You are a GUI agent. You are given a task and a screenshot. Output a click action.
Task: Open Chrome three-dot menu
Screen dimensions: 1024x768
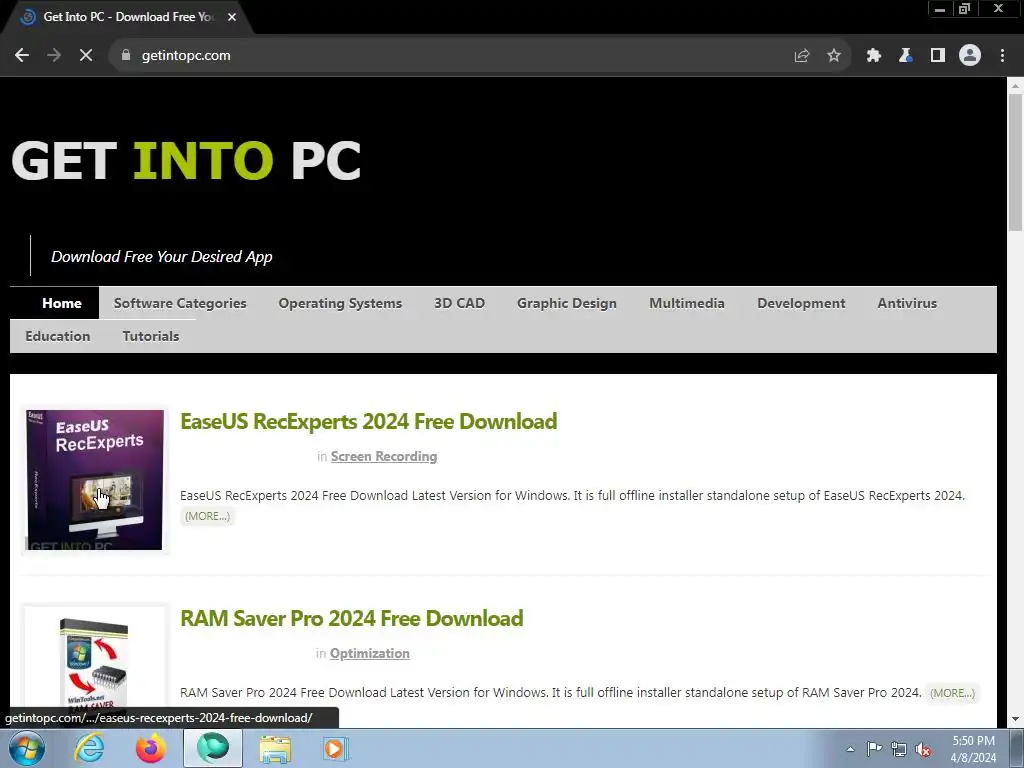point(1002,56)
